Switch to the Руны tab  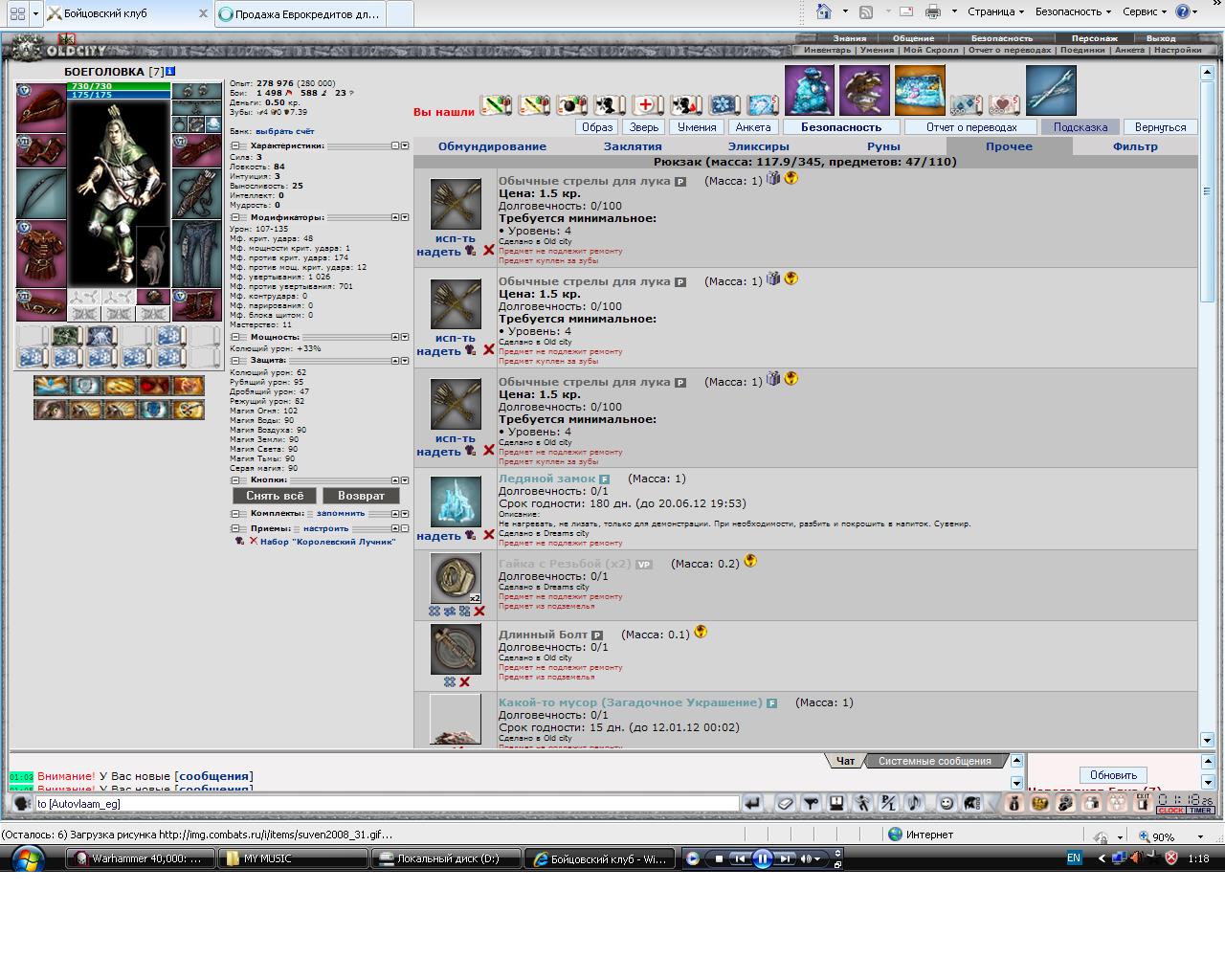[x=883, y=146]
